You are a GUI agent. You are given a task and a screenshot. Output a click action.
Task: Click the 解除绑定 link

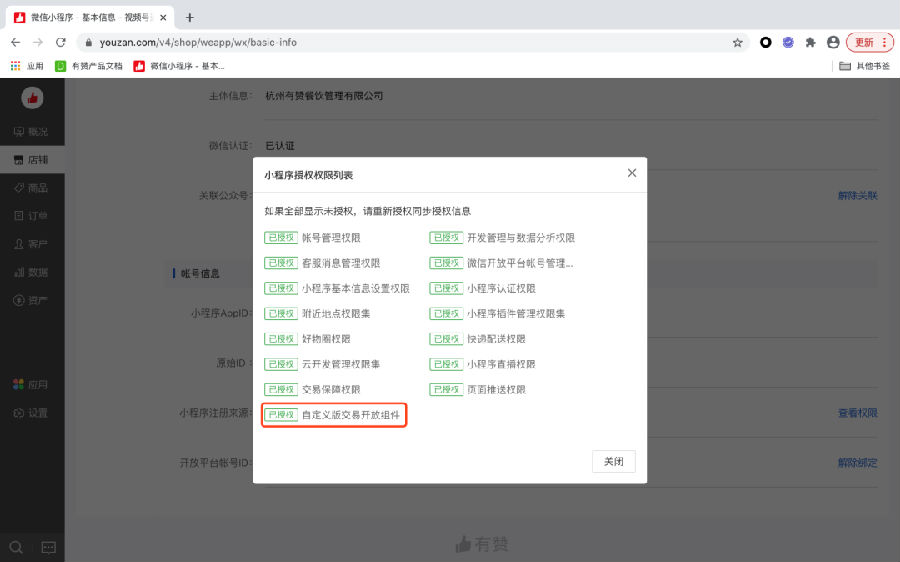tap(858, 463)
